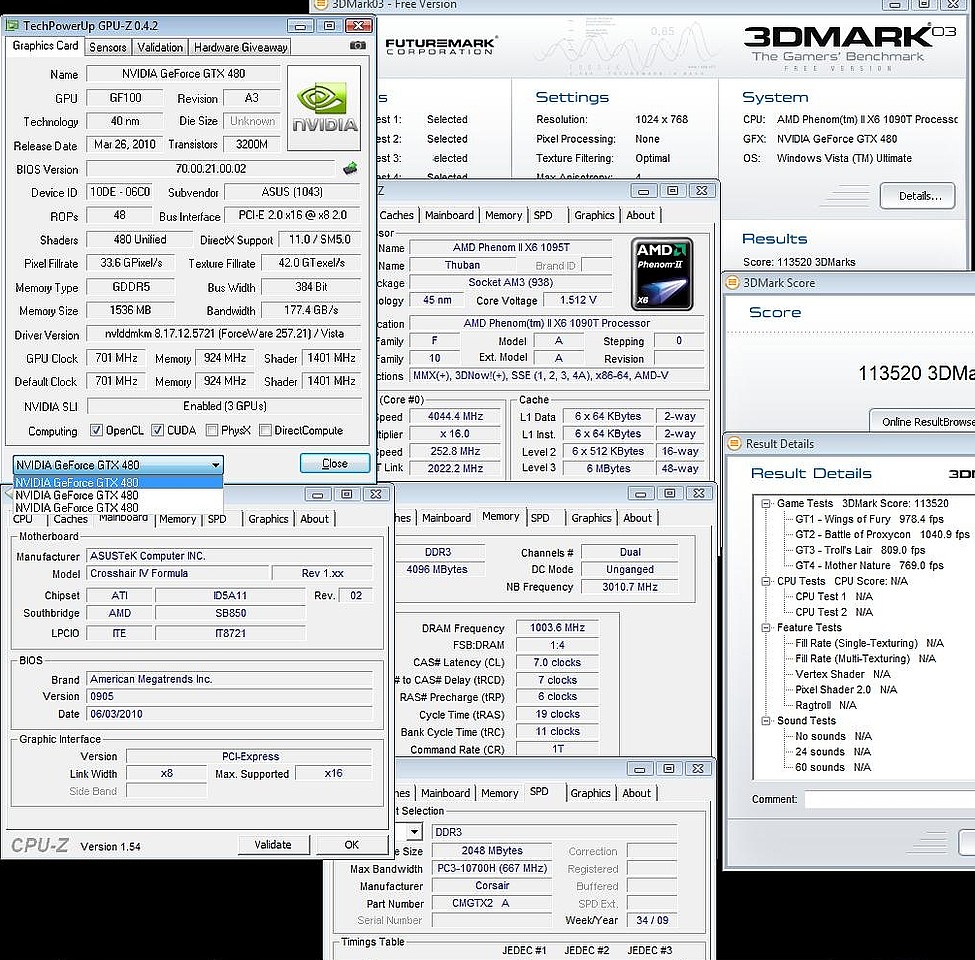Image resolution: width=975 pixels, height=960 pixels.
Task: Click the Core Speed value 4044.4 MHz
Action: tap(455, 416)
